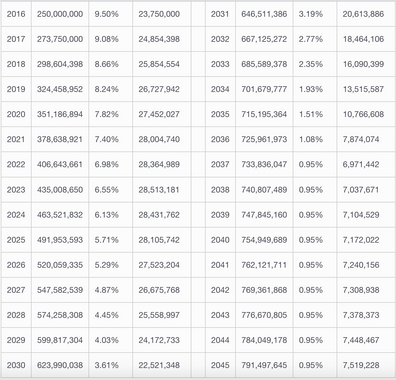The width and height of the screenshot is (396, 380).
Task: Select the 7.82% rate for 2020
Action: coord(110,114)
